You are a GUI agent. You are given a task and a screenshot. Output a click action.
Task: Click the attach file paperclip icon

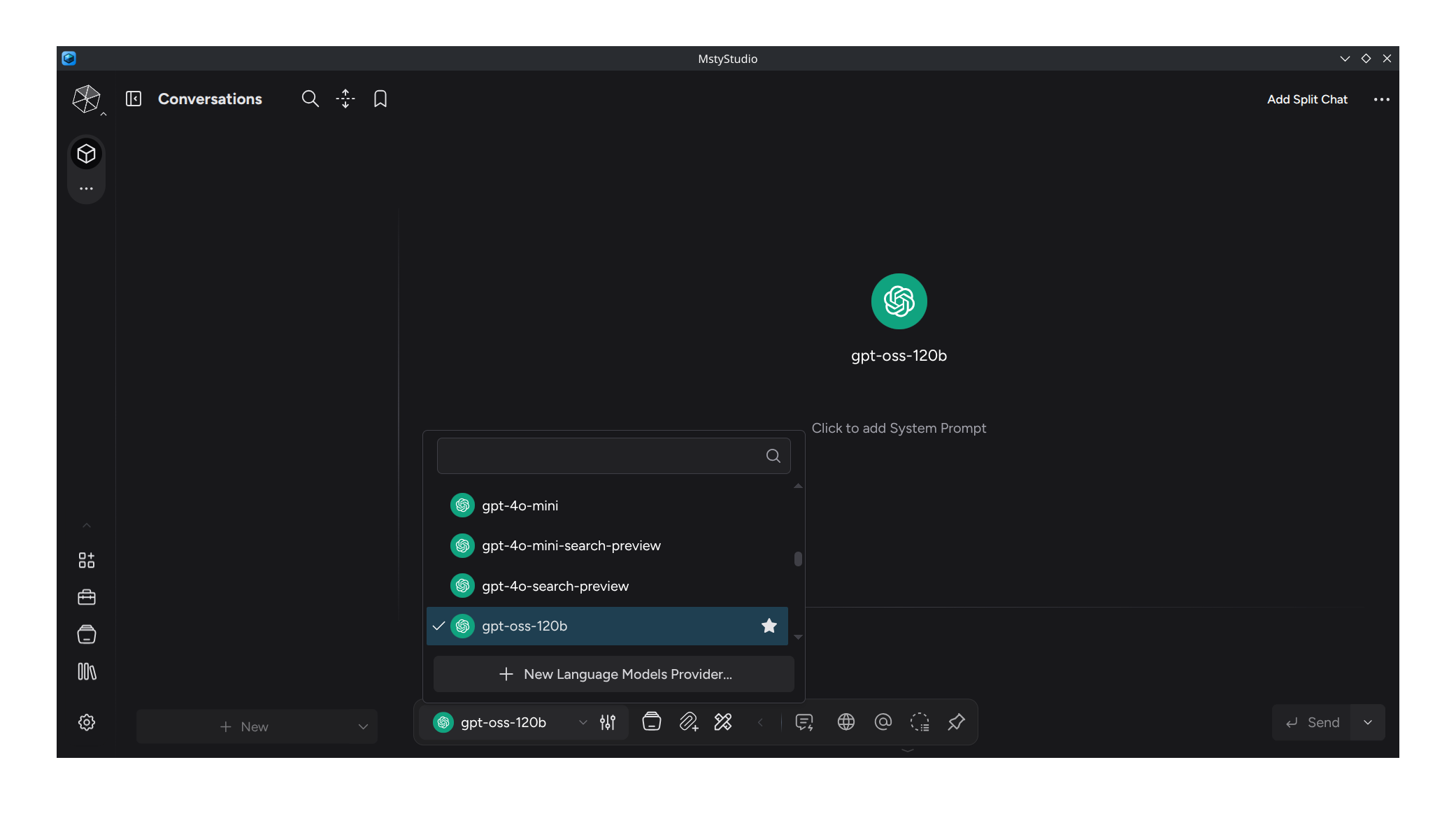click(x=689, y=722)
